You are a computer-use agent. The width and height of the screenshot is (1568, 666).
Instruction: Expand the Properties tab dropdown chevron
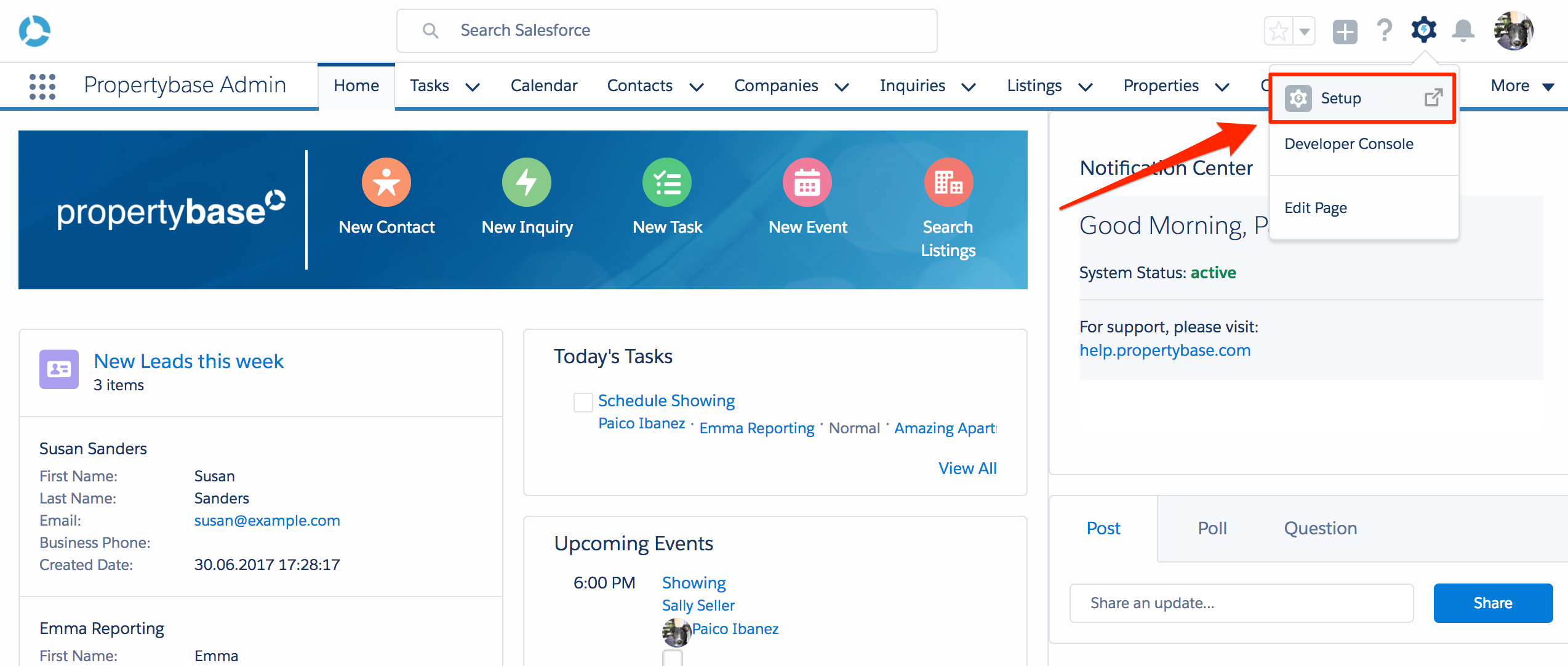[1222, 87]
